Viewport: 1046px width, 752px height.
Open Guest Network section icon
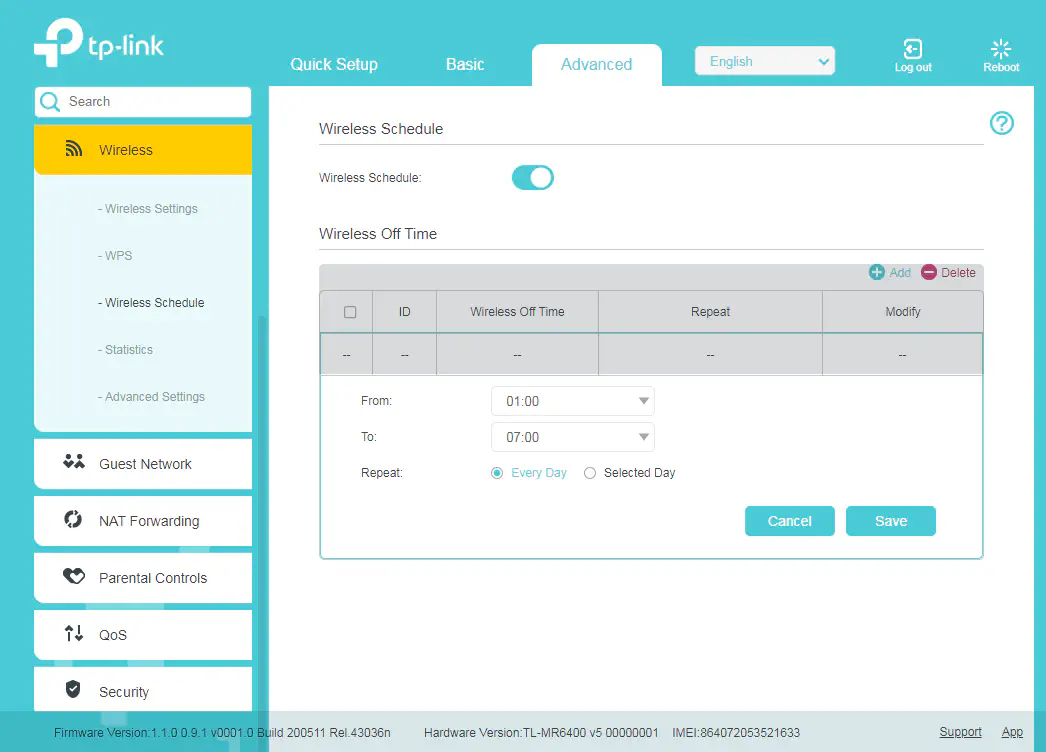73,463
